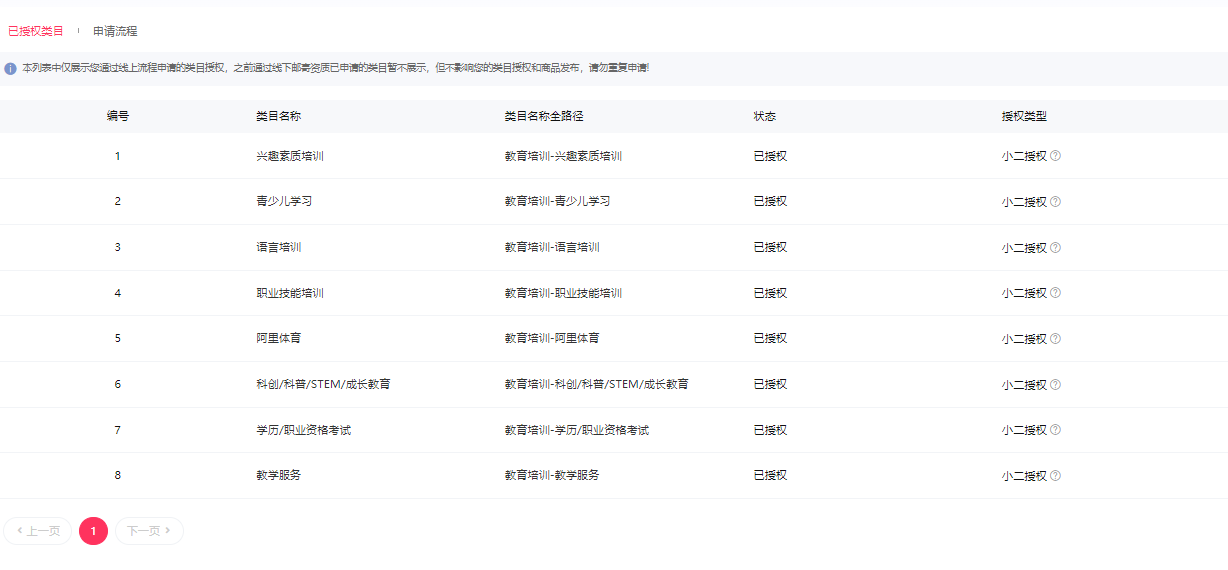Select the 已授权类目 tab

pos(36,31)
